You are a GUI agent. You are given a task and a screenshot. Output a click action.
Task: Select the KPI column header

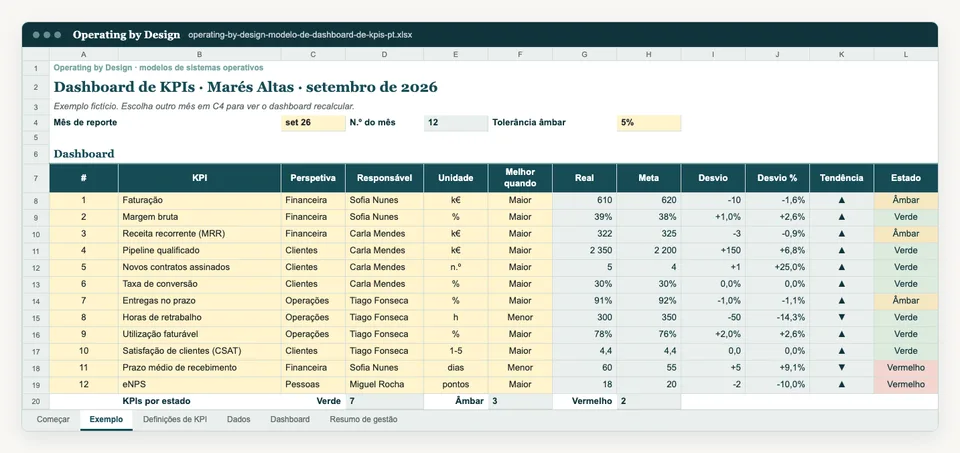200,178
